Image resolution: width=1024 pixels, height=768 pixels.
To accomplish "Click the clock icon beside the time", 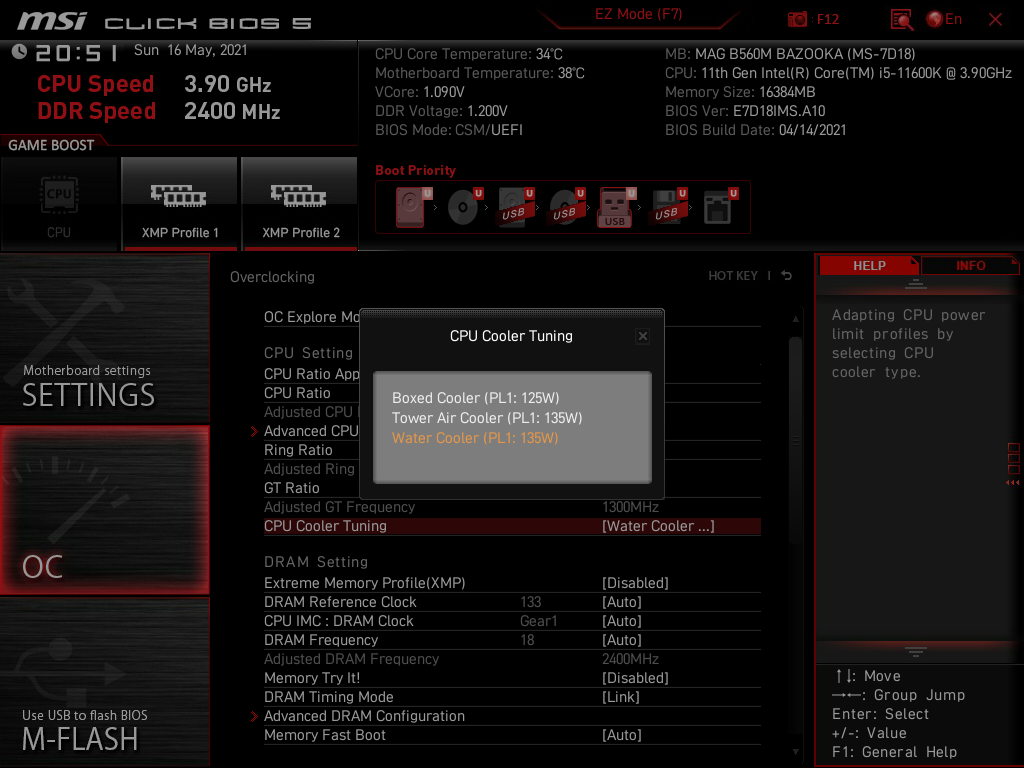I will coord(19,52).
